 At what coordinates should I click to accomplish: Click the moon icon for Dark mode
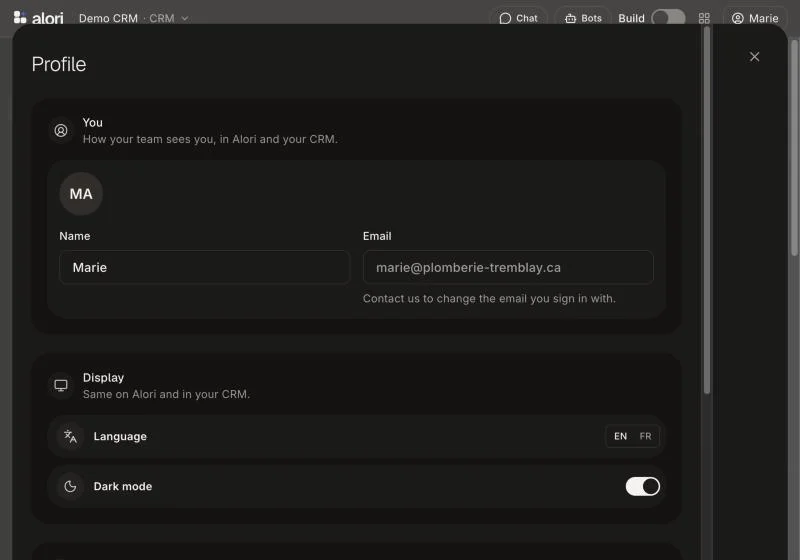click(x=70, y=487)
